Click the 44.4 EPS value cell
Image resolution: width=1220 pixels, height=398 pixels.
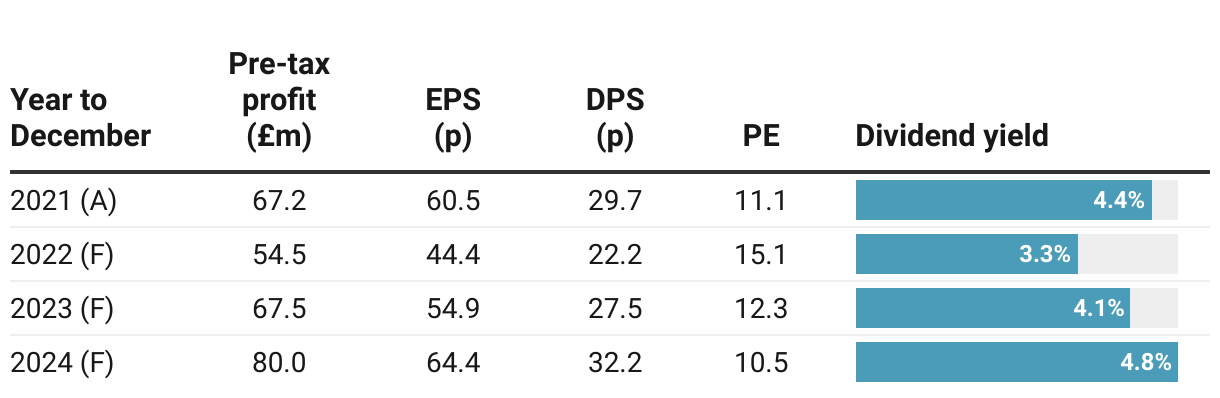tap(453, 255)
